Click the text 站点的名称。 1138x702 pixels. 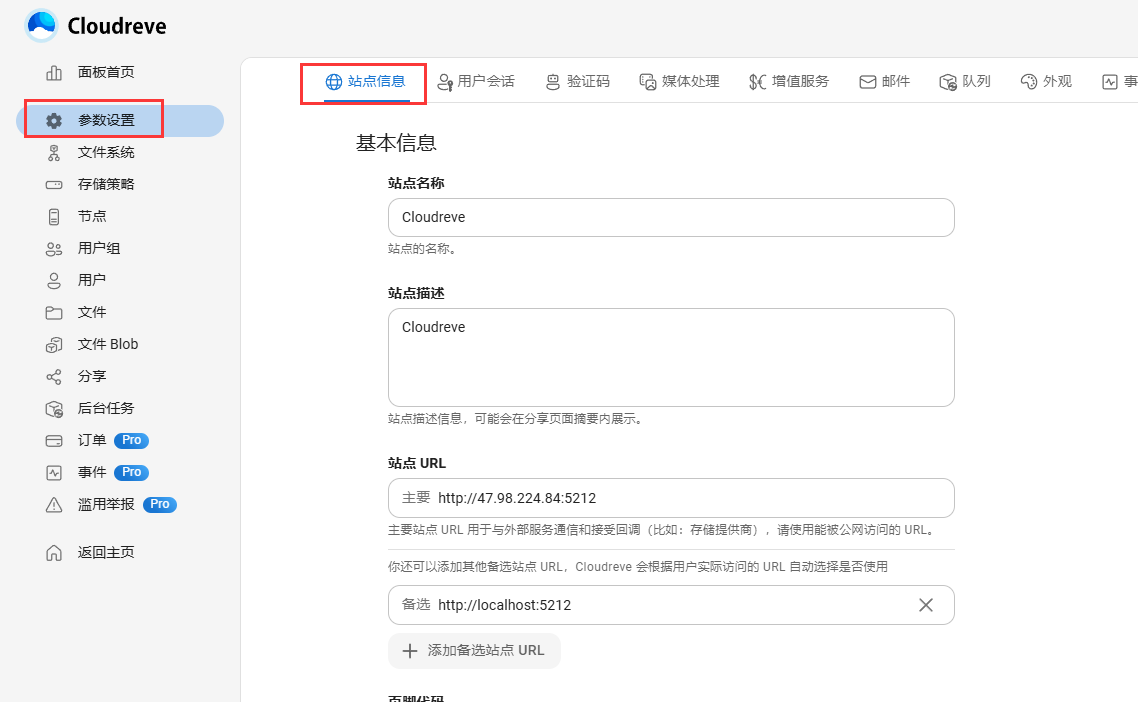(422, 249)
